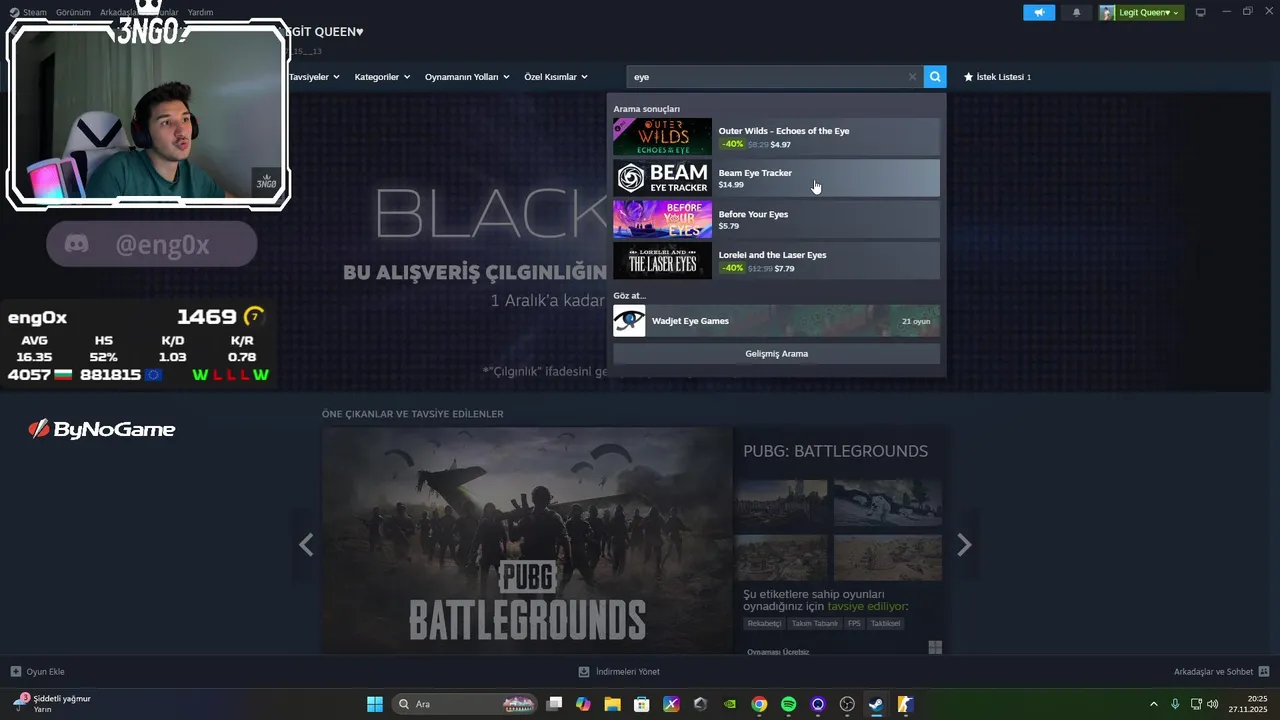Viewport: 1280px width, 720px height.
Task: Select Lorelei and the Laser Eyes result
Action: pyautogui.click(x=776, y=260)
